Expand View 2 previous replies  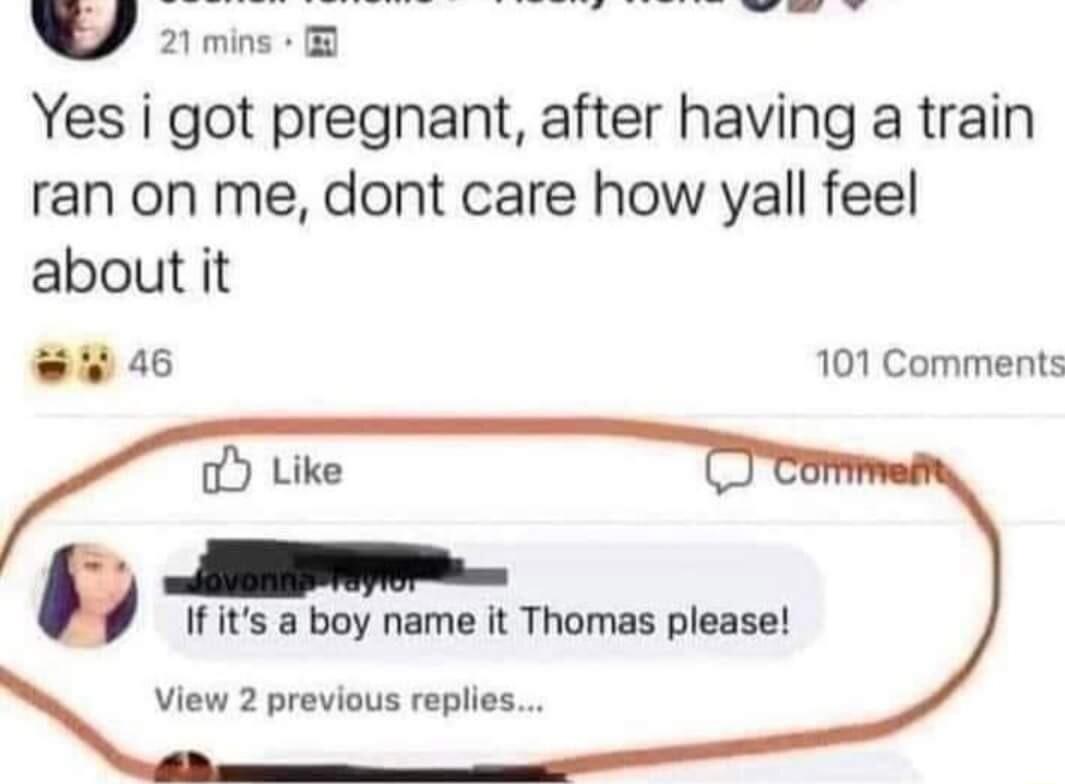tap(349, 700)
